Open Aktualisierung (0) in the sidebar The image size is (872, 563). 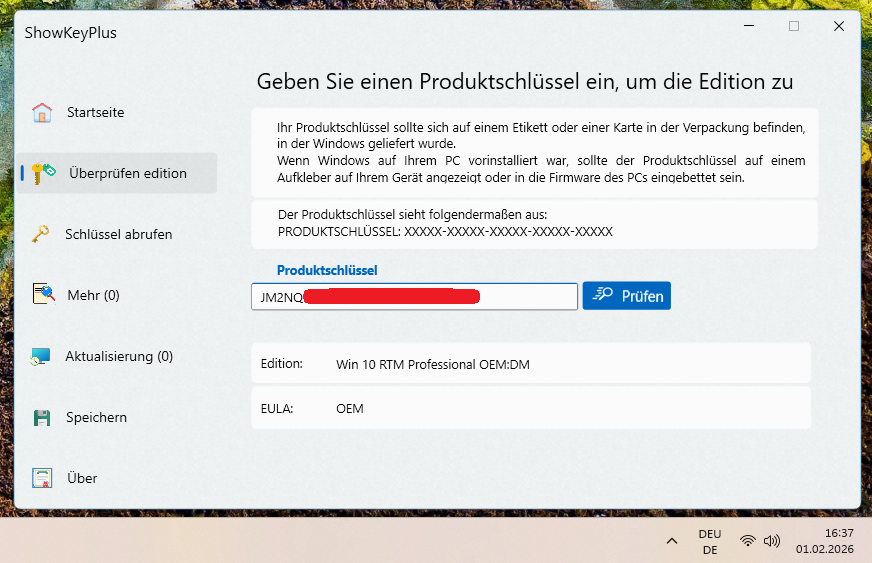tap(117, 356)
